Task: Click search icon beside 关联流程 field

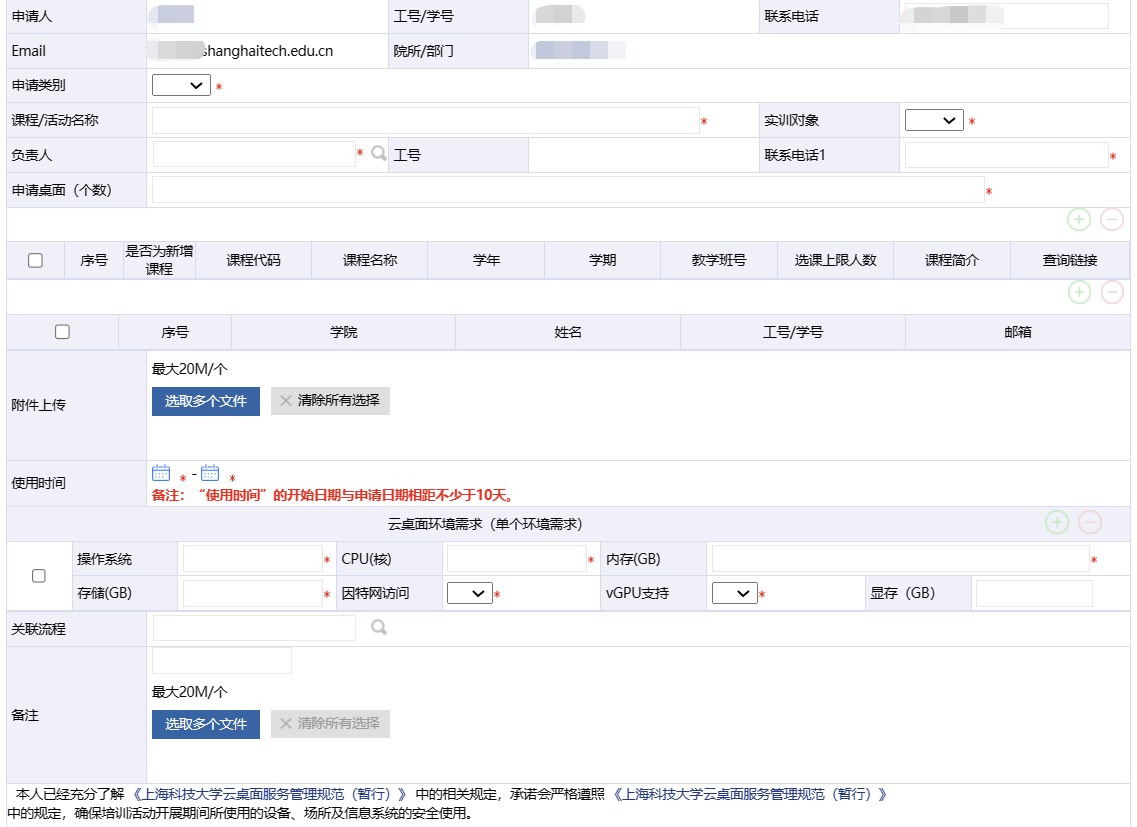Action: (x=378, y=628)
